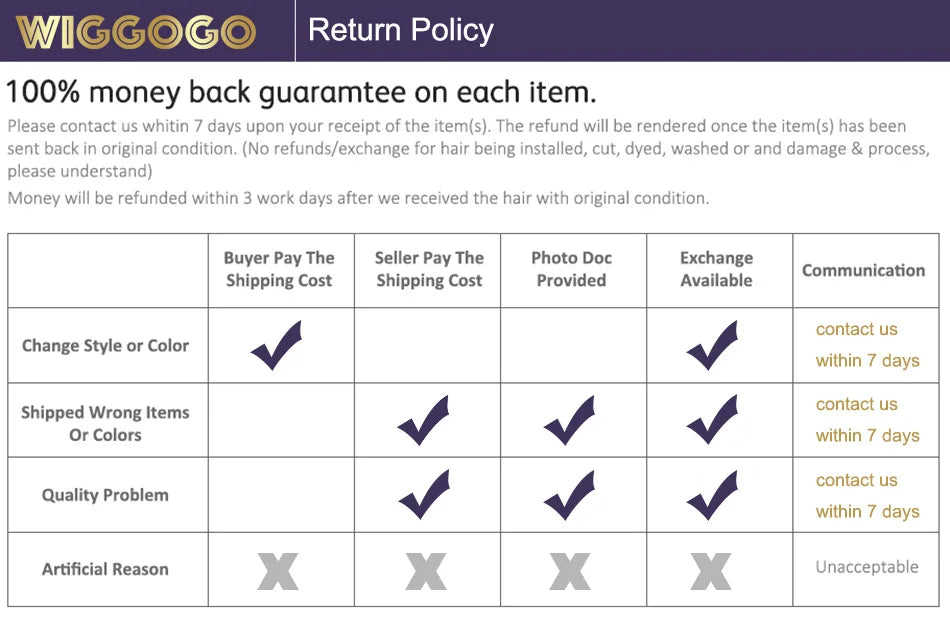This screenshot has width=950, height=630.
Task: Click contact us link in Change Style row
Action: [857, 329]
